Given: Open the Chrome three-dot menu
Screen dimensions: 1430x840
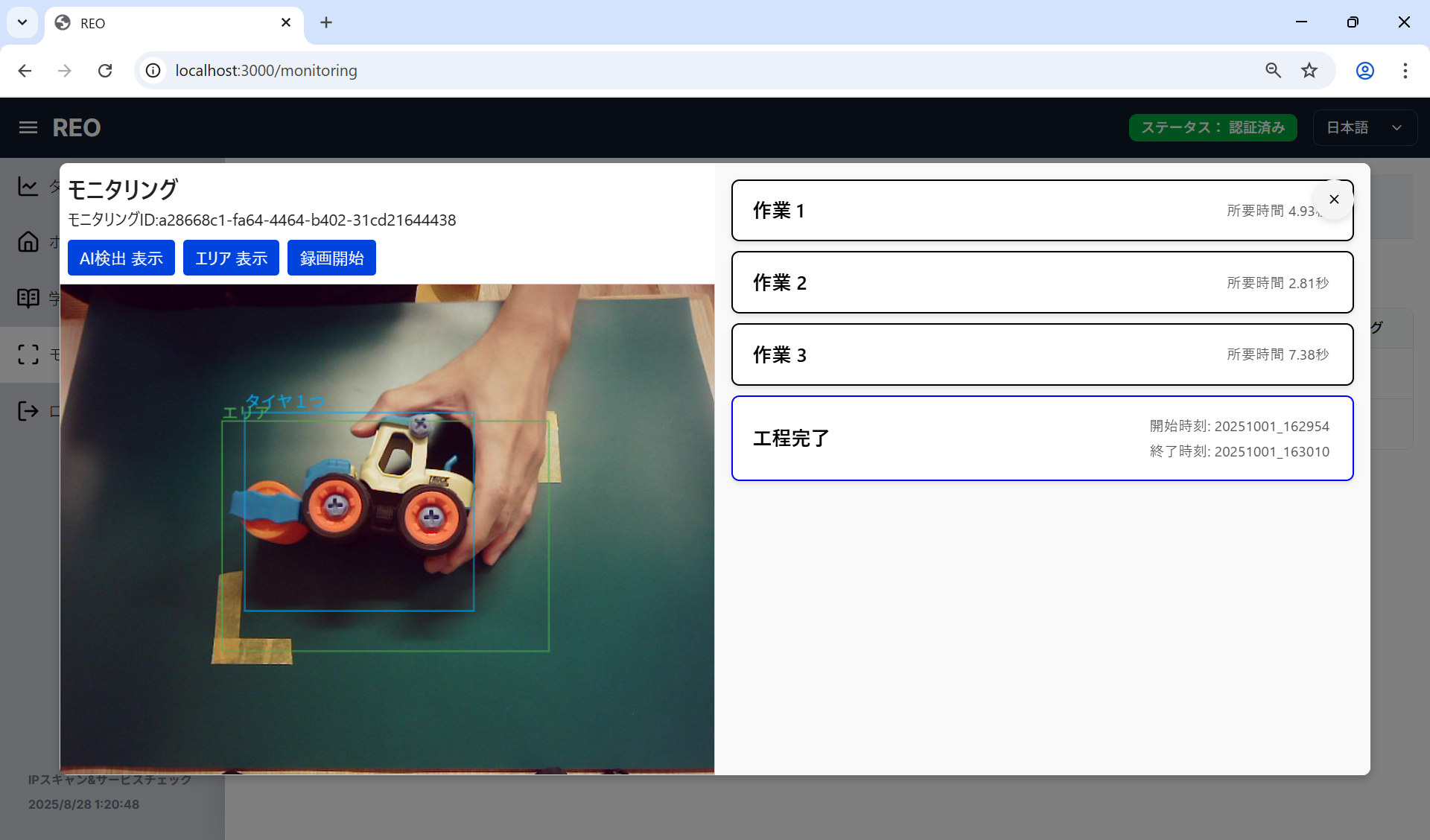Looking at the screenshot, I should 1405,71.
